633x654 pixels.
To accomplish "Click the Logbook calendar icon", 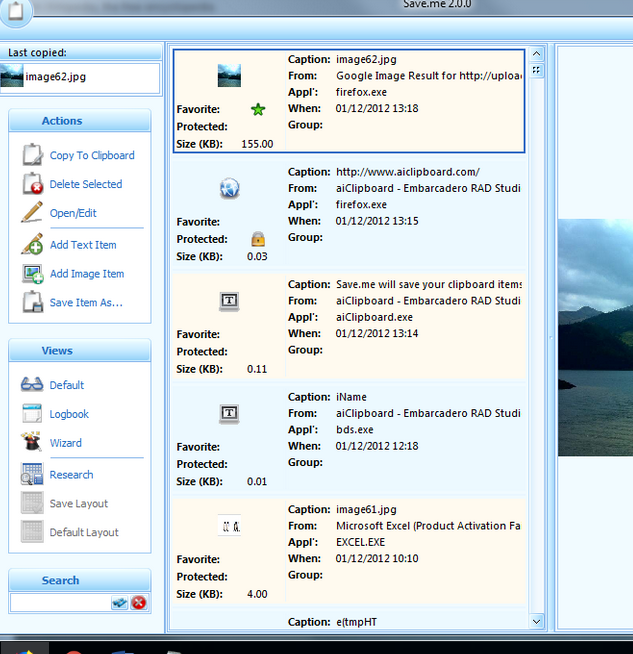I will 32,413.
